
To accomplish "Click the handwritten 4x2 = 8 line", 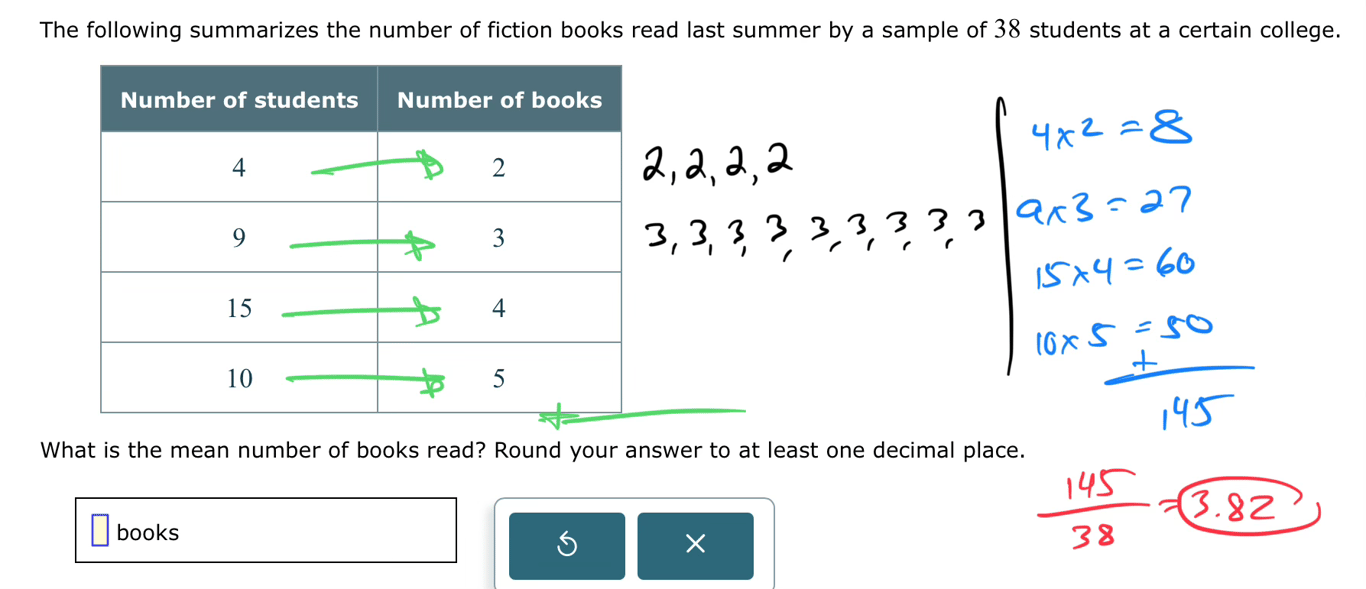I will click(1108, 131).
